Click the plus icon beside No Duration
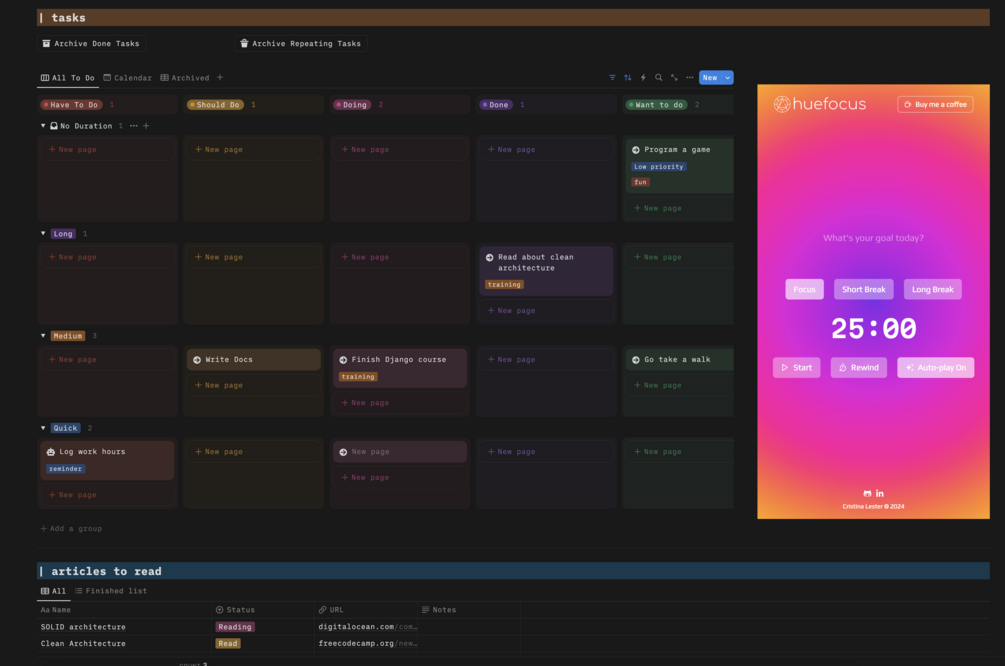The height and width of the screenshot is (666, 1005). pos(146,126)
